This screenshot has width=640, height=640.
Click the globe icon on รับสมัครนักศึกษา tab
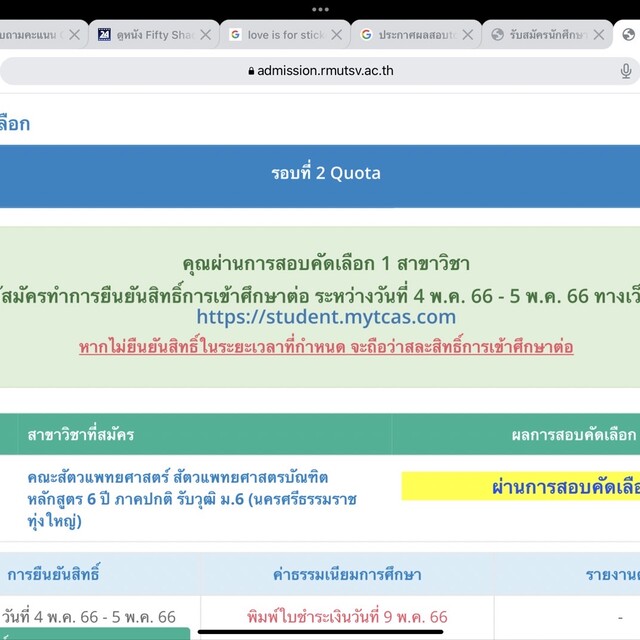[498, 35]
